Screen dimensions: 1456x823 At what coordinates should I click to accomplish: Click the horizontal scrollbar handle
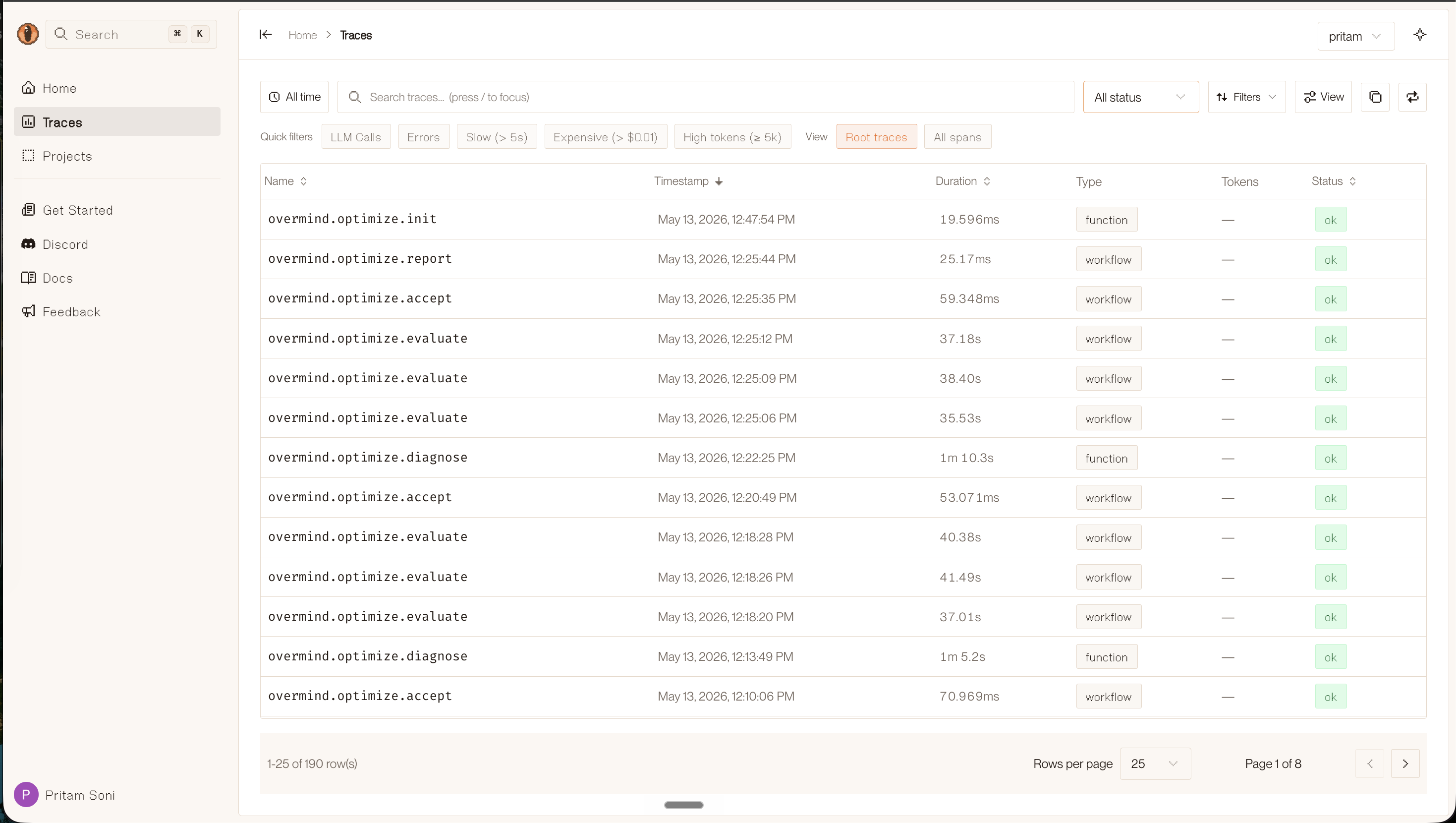point(684,805)
